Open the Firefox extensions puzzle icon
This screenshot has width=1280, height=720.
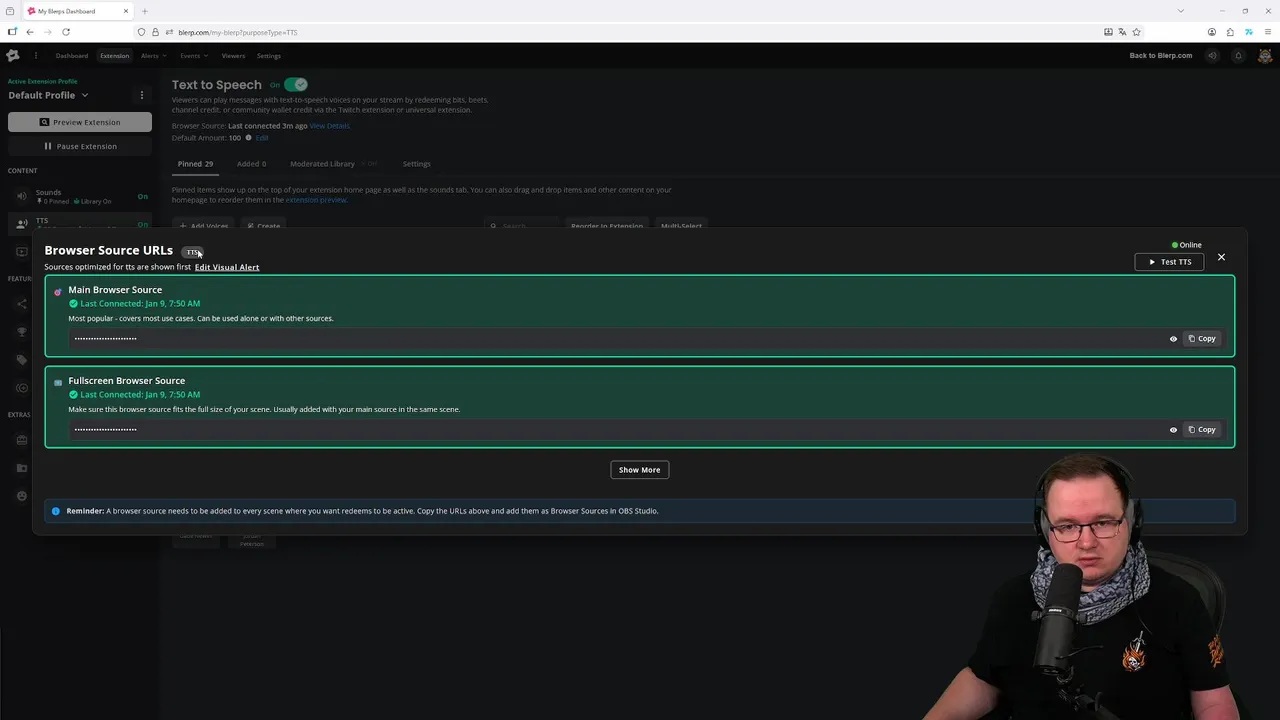[1230, 32]
